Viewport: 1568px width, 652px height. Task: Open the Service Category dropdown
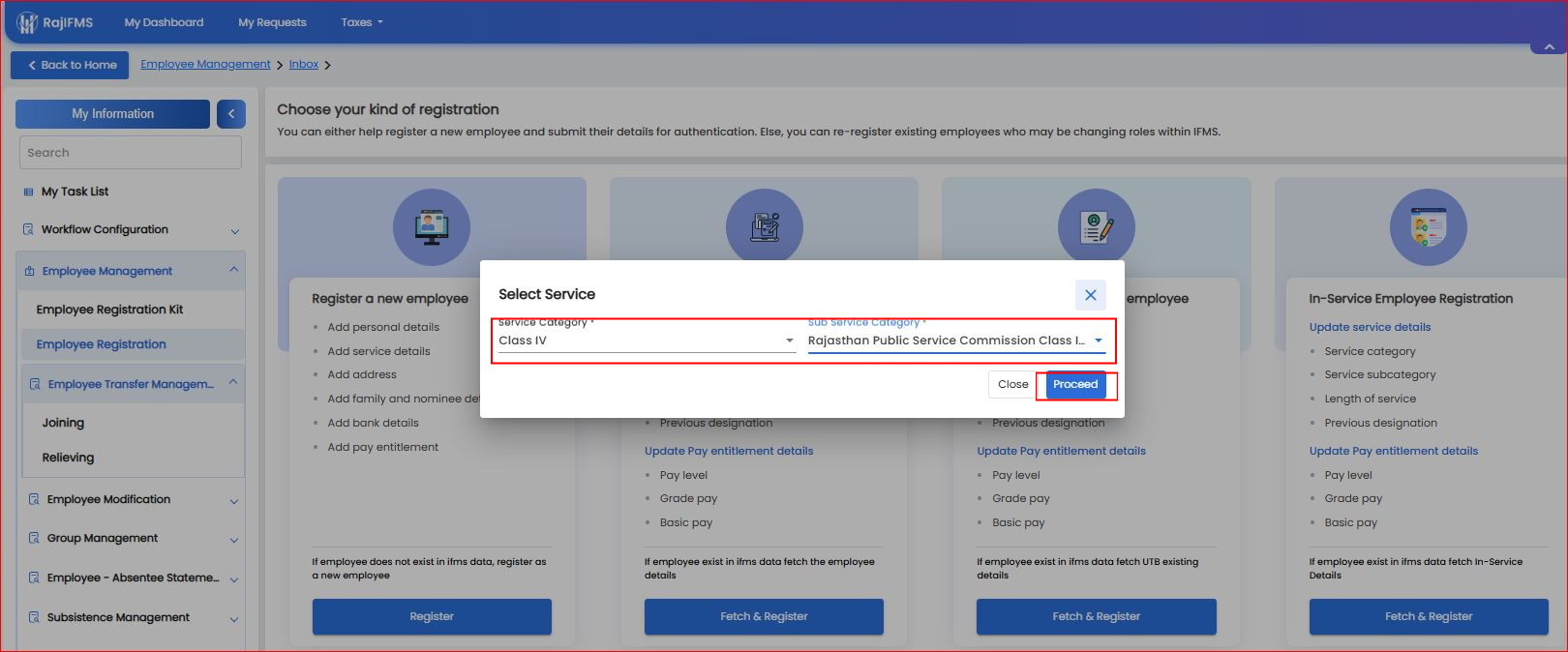pos(647,341)
